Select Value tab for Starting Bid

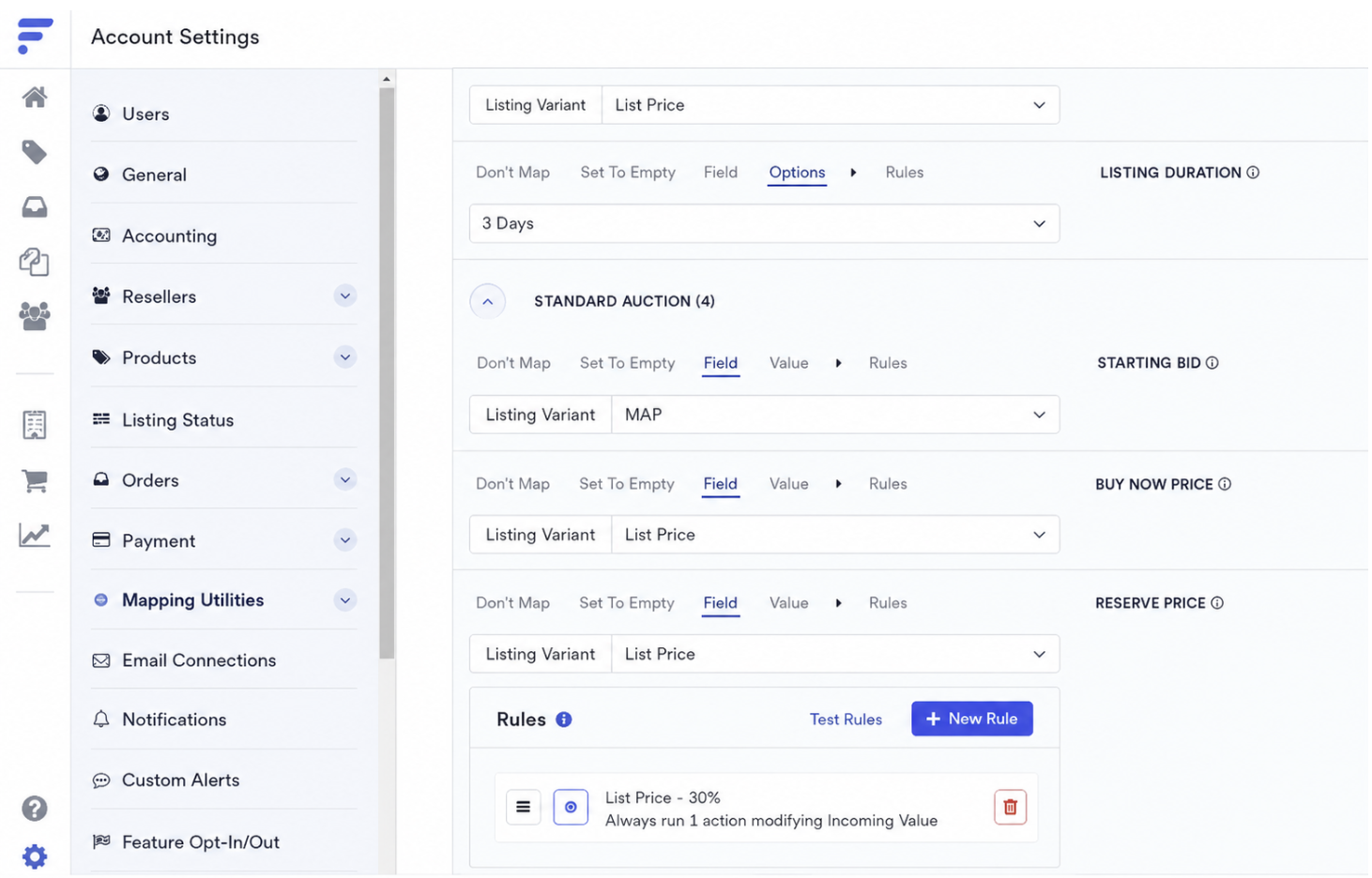click(x=789, y=363)
